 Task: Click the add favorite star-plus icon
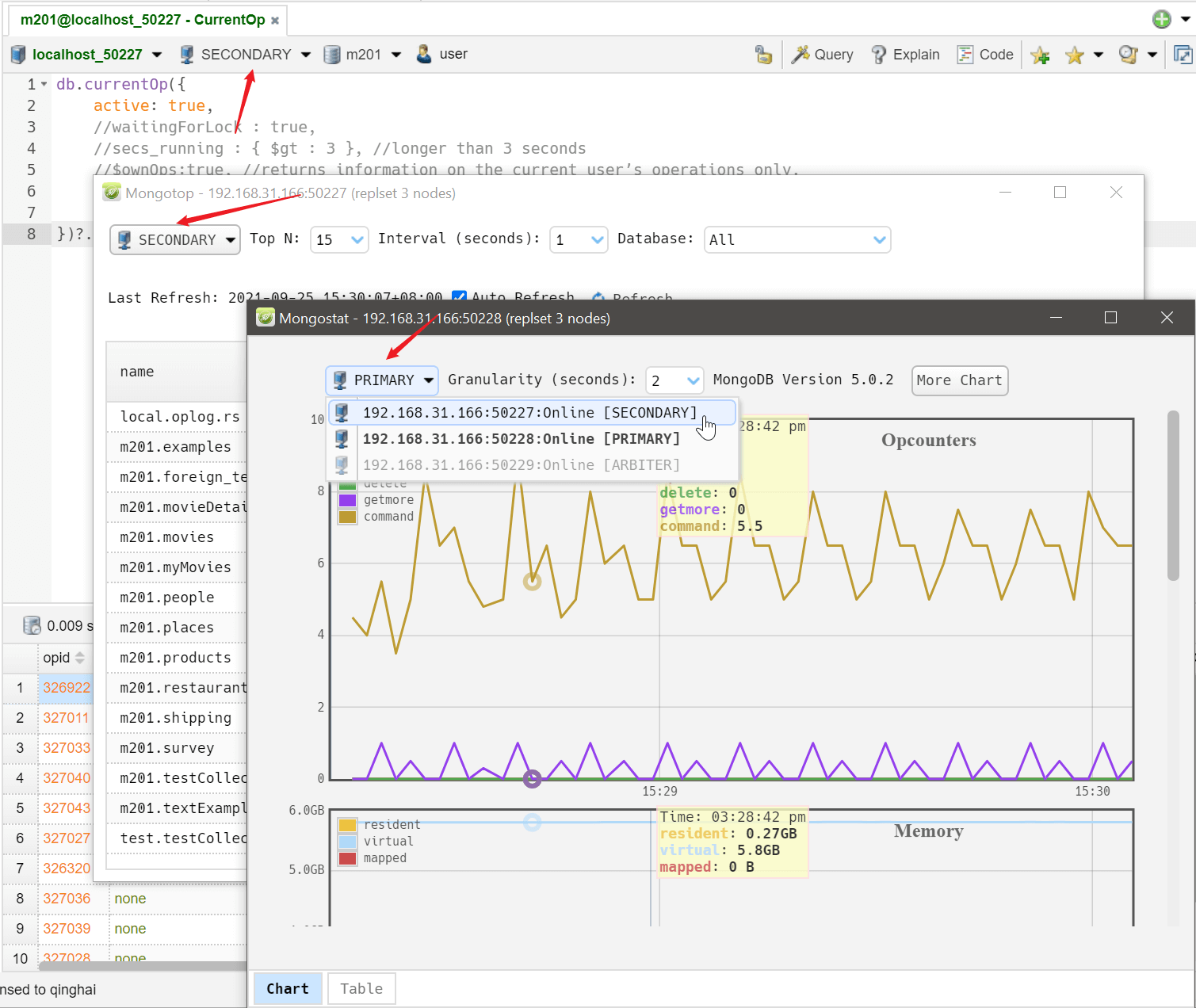(1040, 55)
